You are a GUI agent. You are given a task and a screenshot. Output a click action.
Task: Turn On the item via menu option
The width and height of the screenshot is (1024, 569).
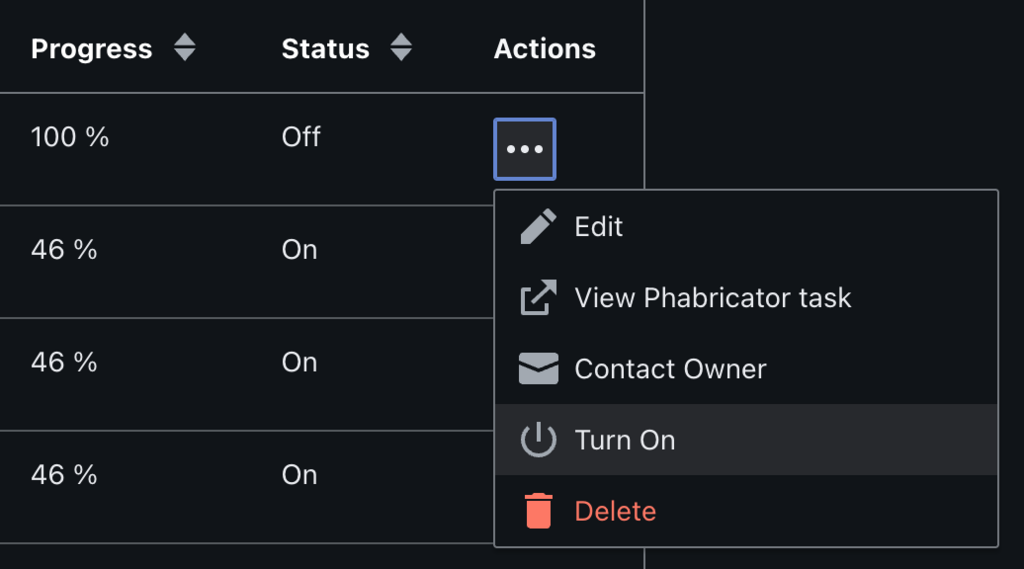[x=746, y=439]
